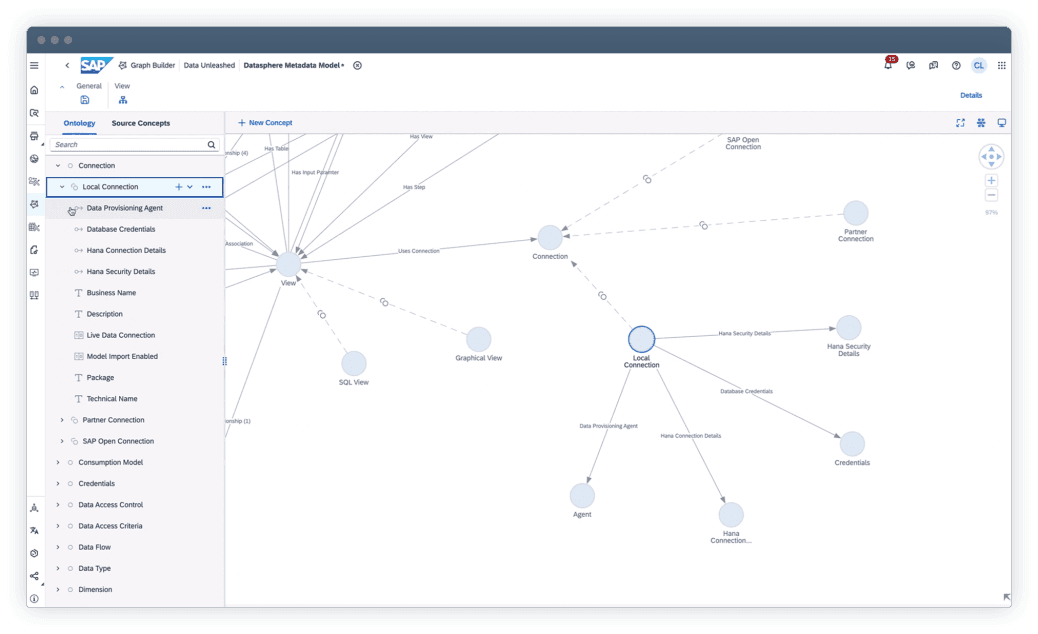
Task: Click the zoom-in plus on the map control
Action: tap(991, 180)
